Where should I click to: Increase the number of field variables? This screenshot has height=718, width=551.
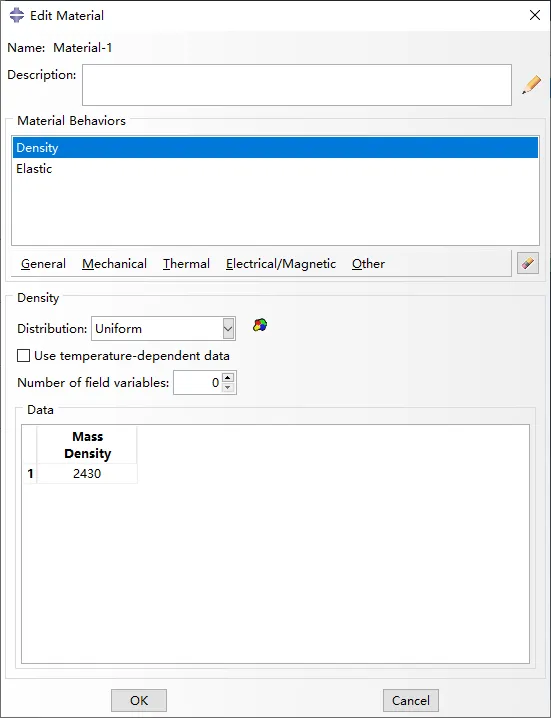point(228,378)
